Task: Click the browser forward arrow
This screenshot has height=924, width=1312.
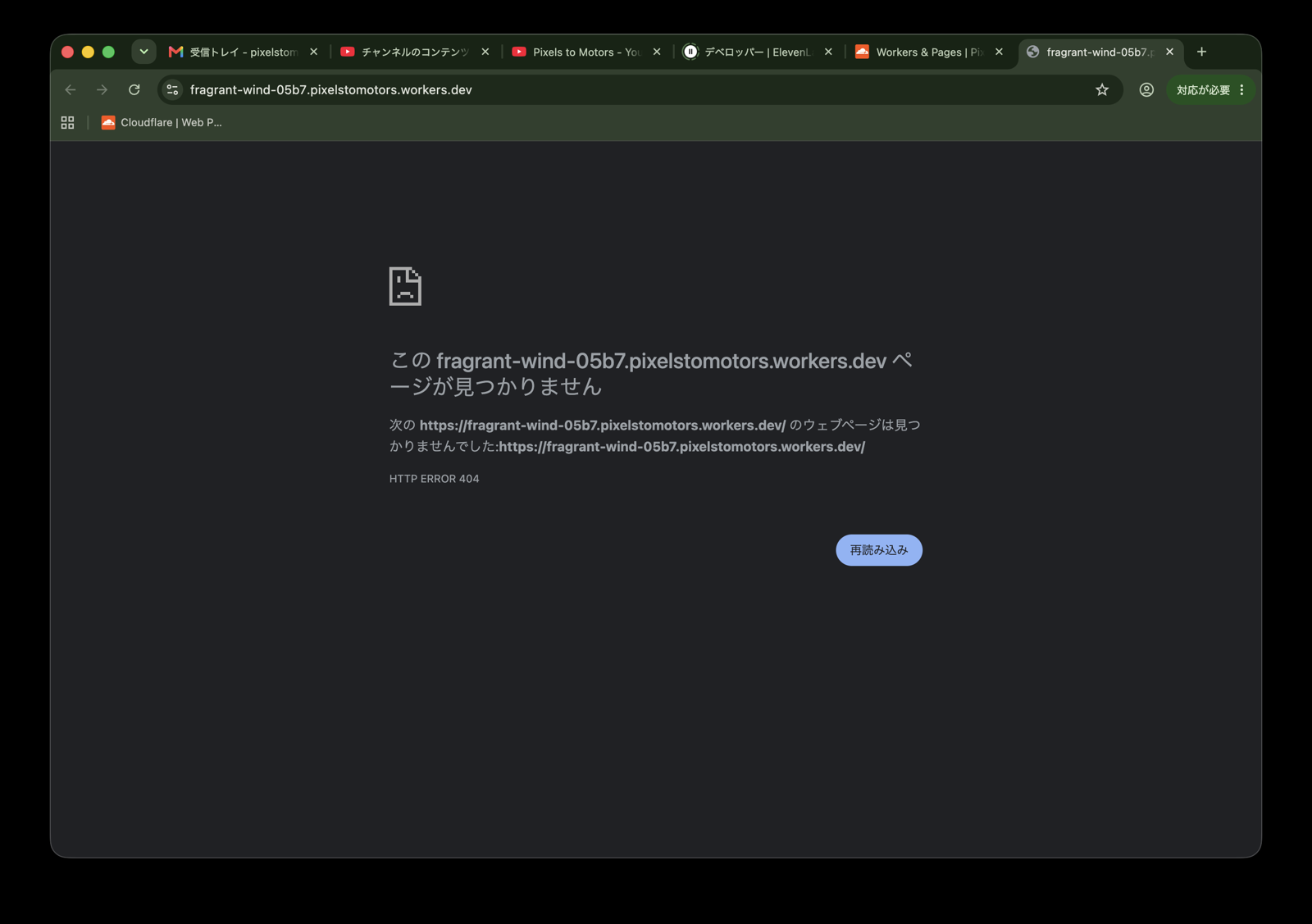Action: coord(102,90)
